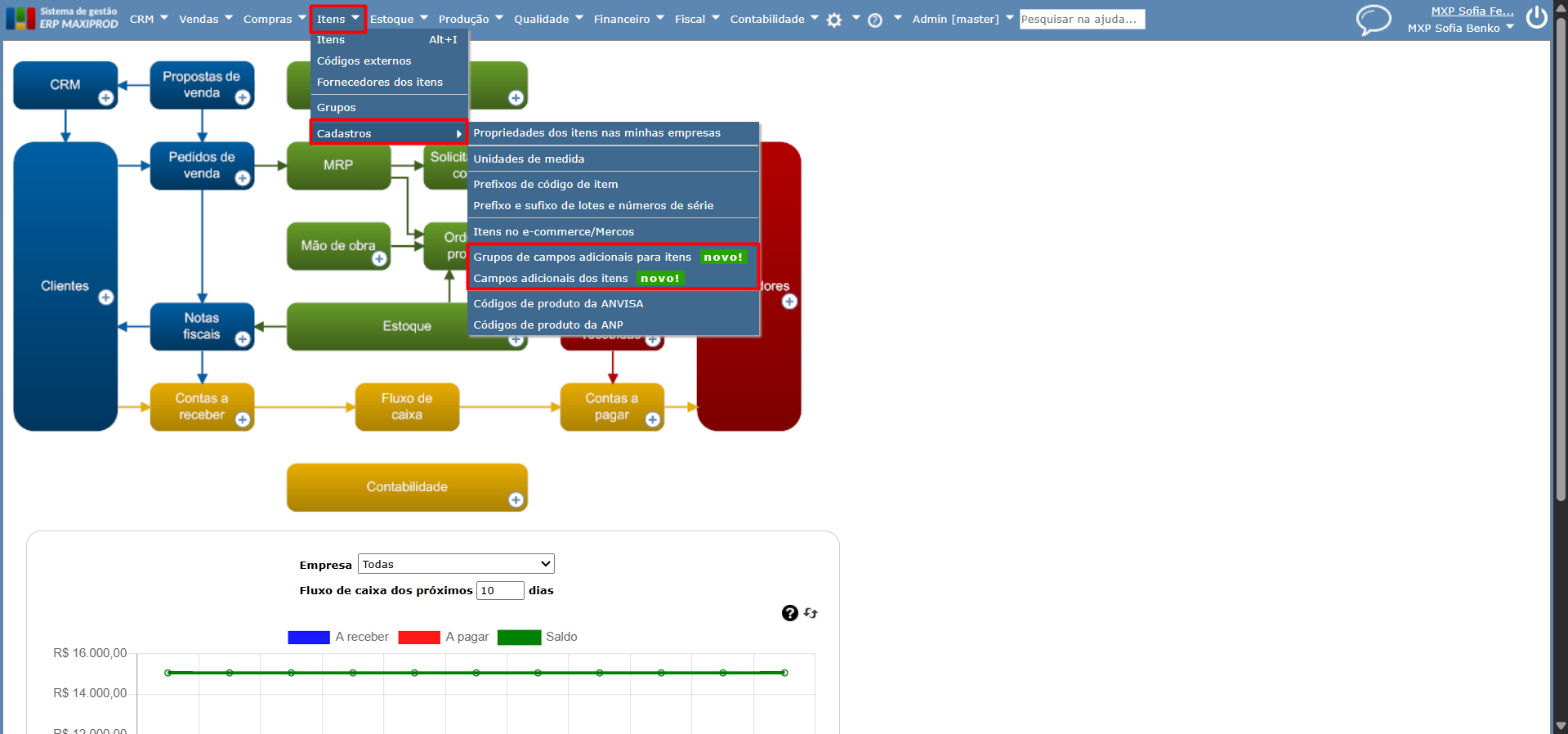Open Propriedades dos itens nas minhas empresas
1568x734 pixels.
pos(614,132)
